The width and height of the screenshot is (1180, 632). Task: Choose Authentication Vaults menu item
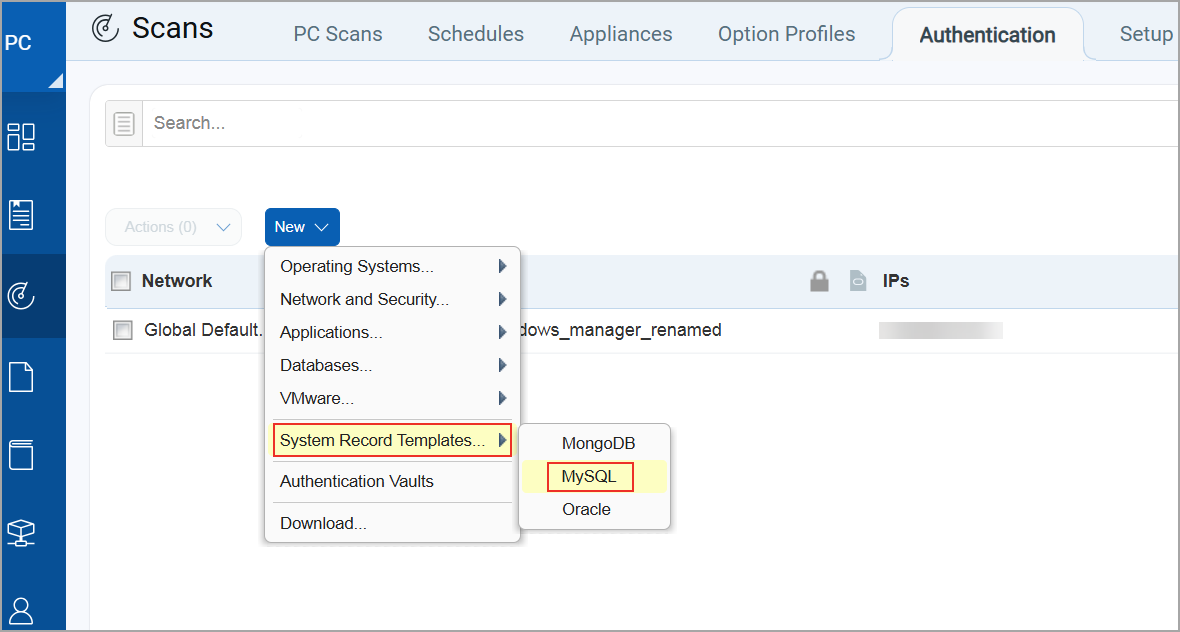357,481
